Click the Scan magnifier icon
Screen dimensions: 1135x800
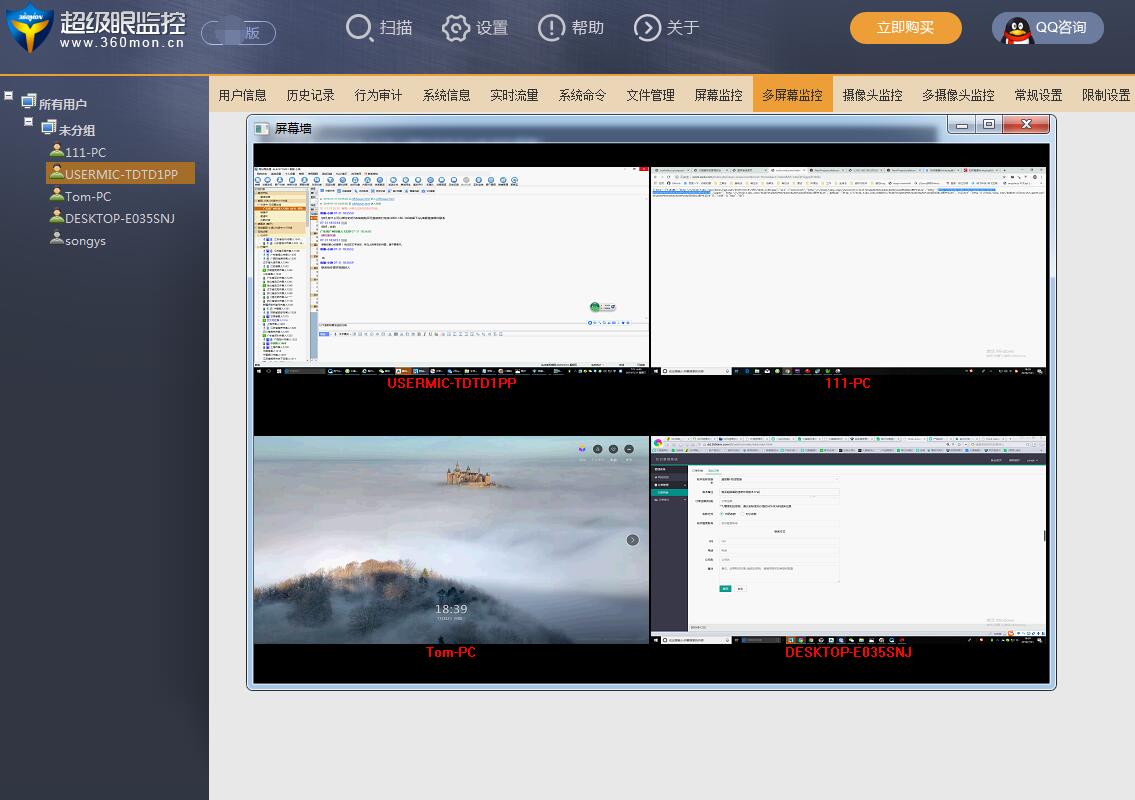click(359, 28)
